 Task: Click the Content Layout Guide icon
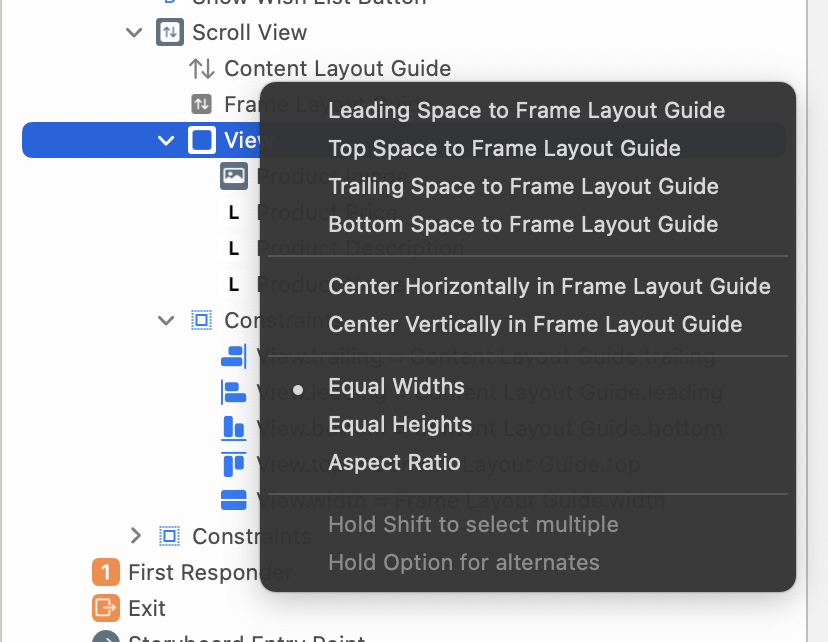pyautogui.click(x=202, y=69)
